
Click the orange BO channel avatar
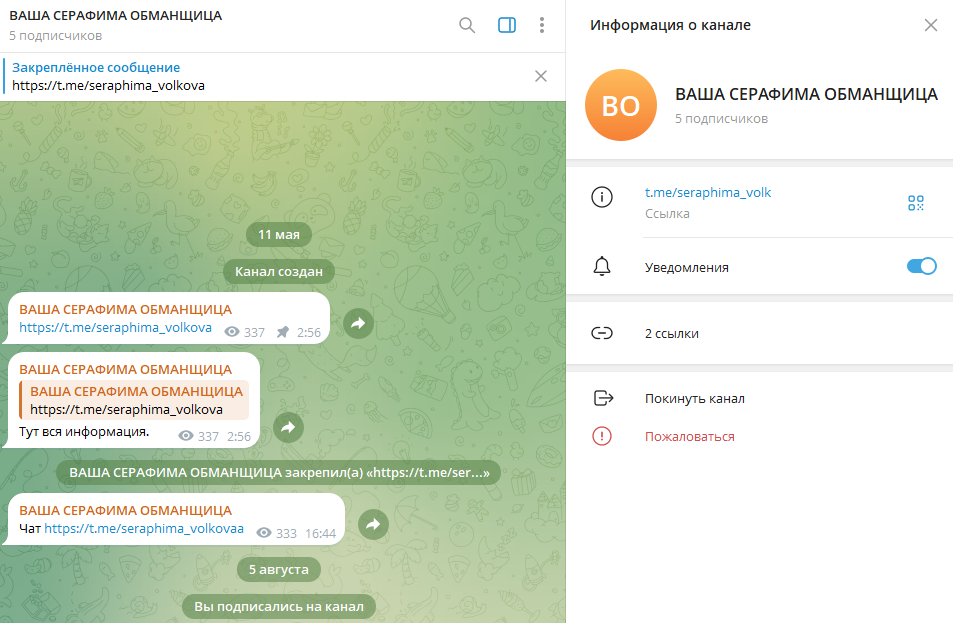click(620, 106)
